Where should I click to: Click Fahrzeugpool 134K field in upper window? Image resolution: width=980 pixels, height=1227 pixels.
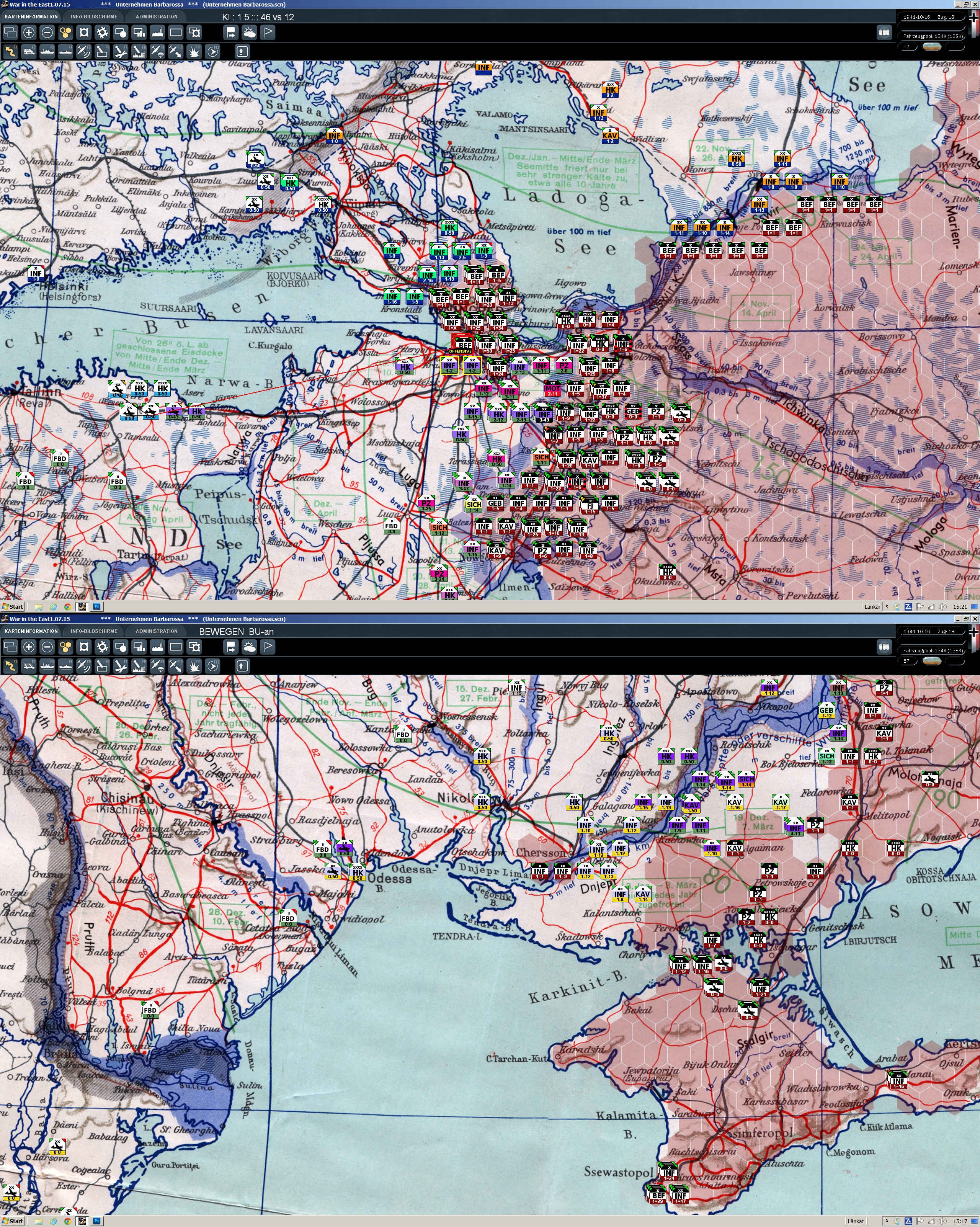coord(932,36)
